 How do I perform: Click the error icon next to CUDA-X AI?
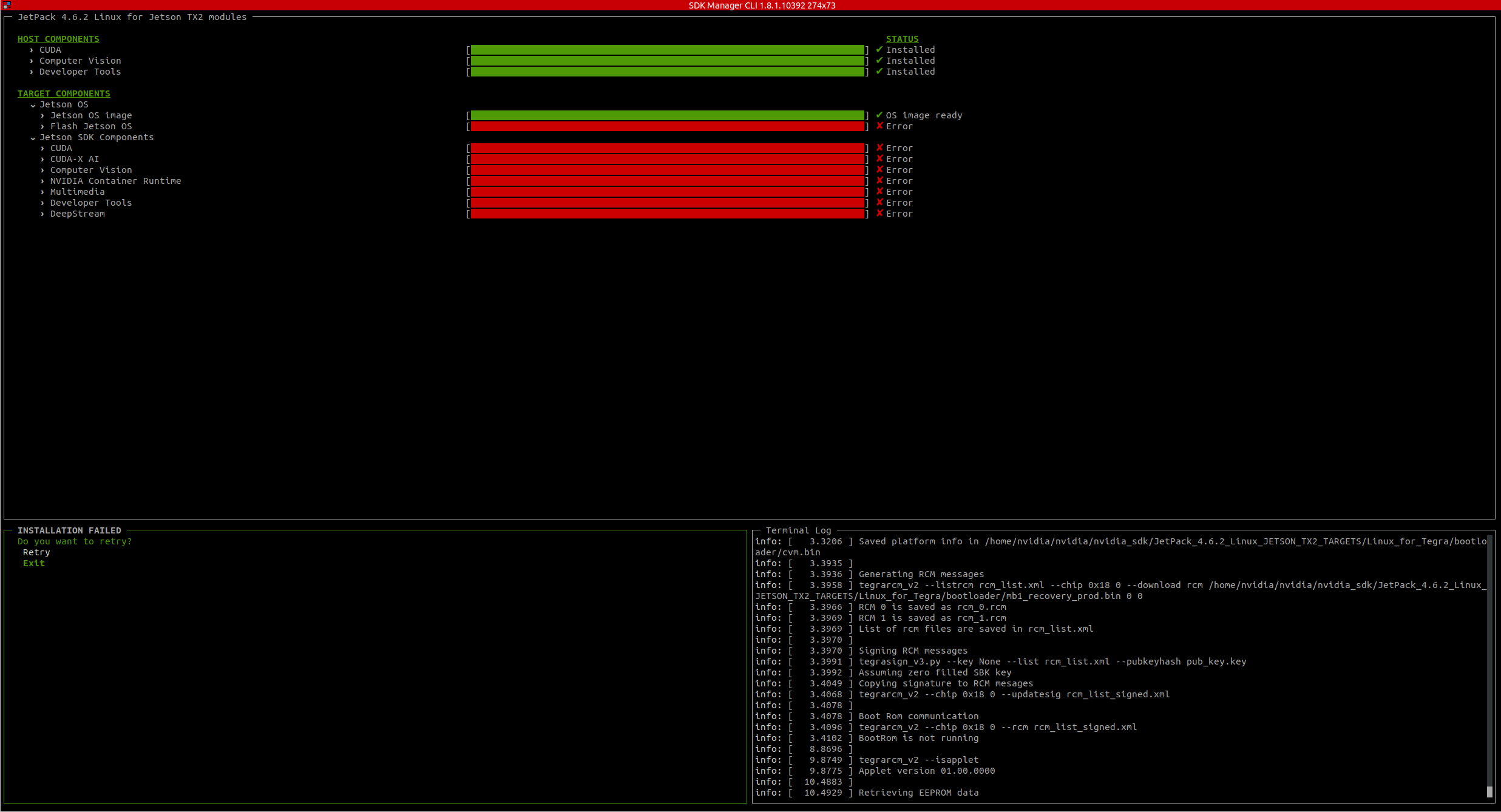pyautogui.click(x=879, y=159)
